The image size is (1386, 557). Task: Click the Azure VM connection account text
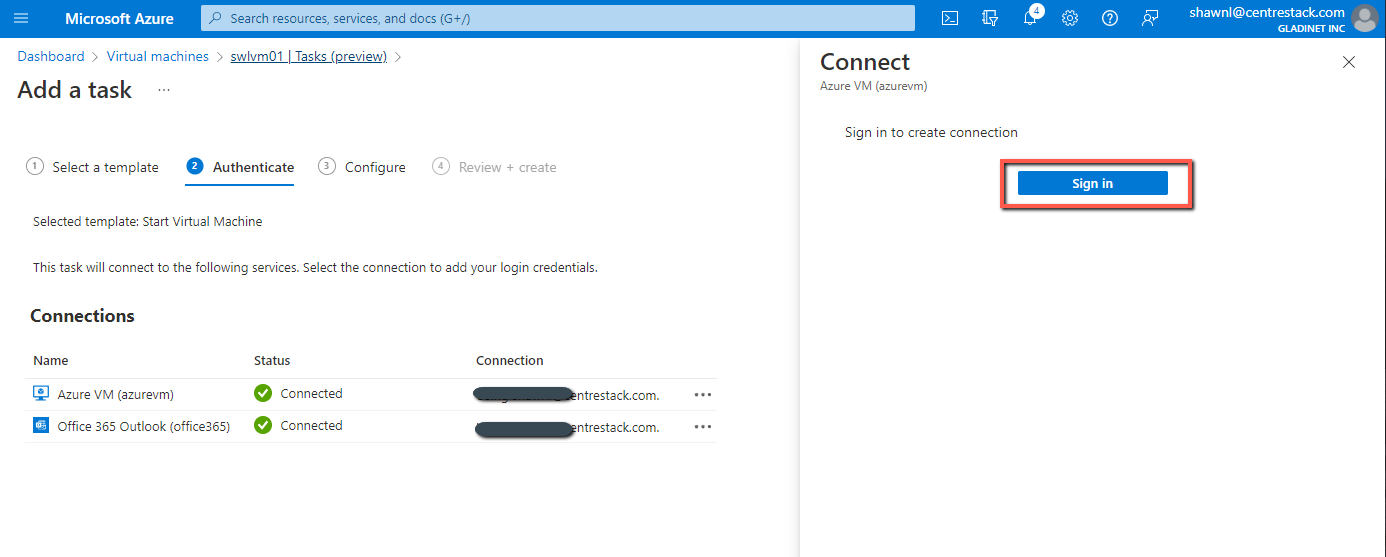pyautogui.click(x=568, y=394)
